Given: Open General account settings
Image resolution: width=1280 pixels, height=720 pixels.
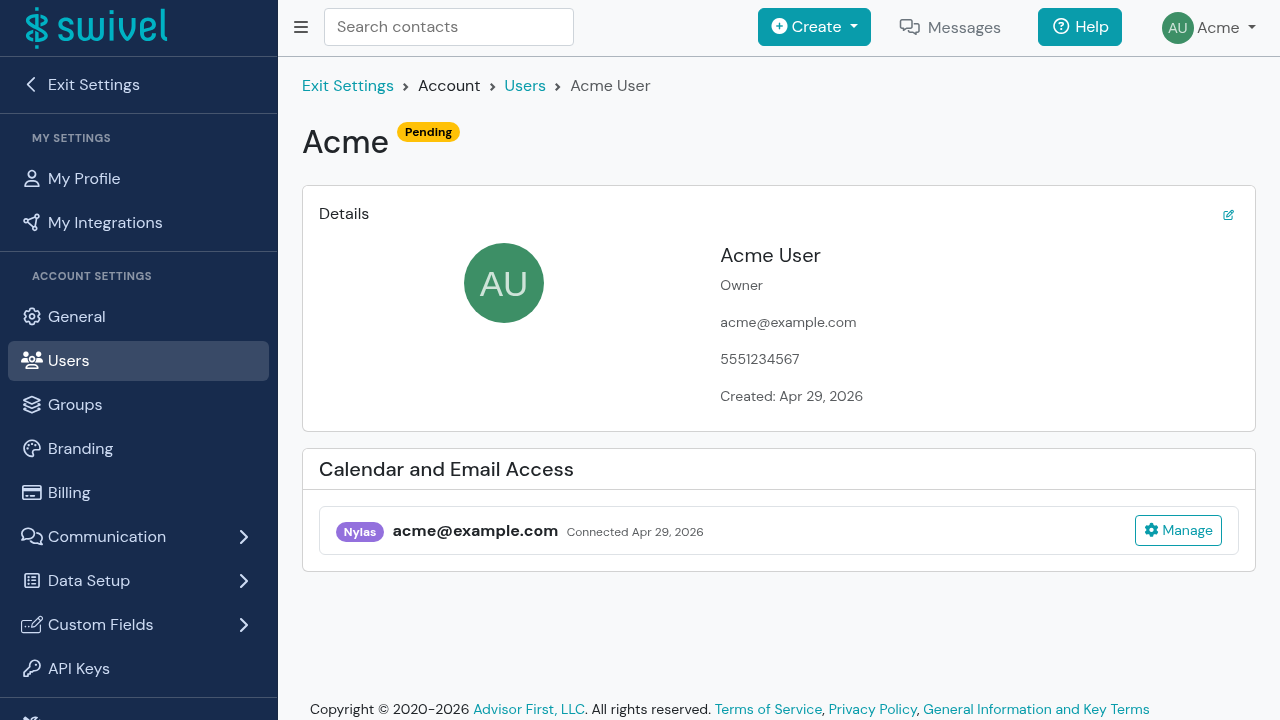Looking at the screenshot, I should pyautogui.click(x=138, y=317).
